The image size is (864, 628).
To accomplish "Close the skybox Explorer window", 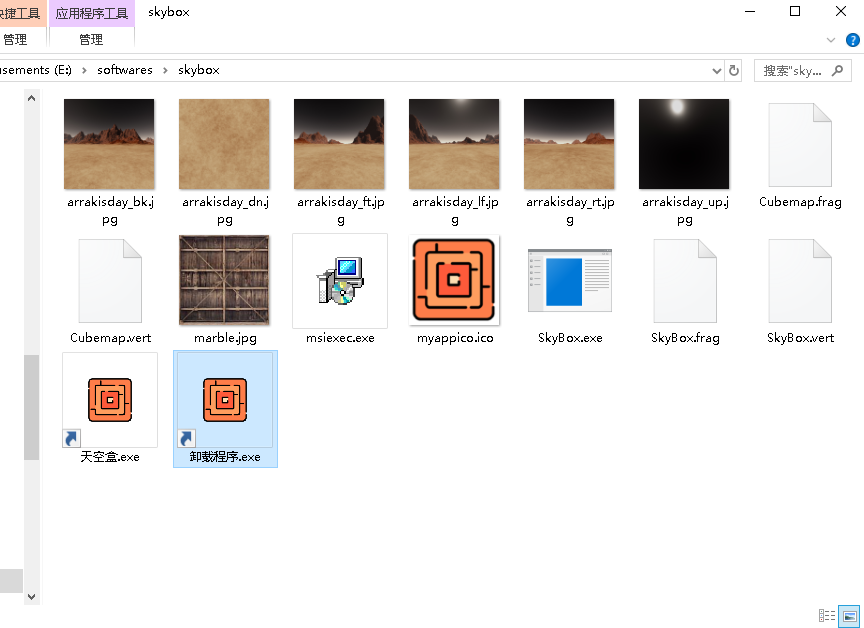I will click(841, 12).
